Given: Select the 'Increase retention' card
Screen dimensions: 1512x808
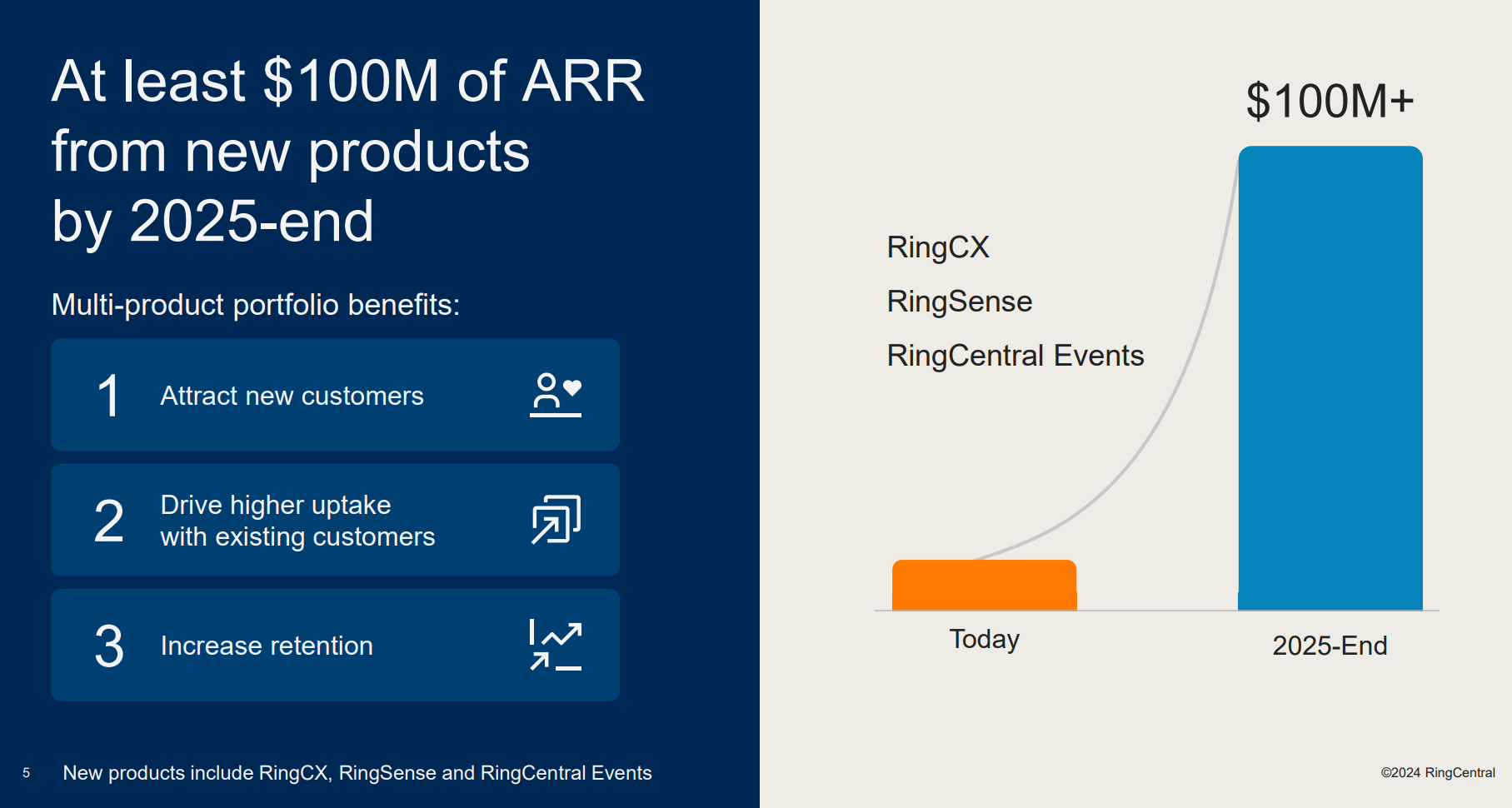Looking at the screenshot, I should pos(335,645).
